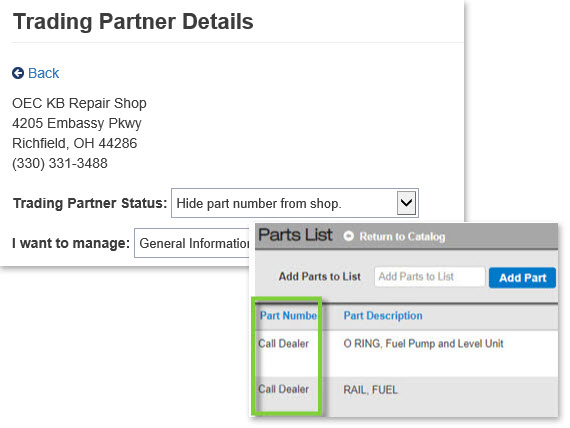This screenshot has height=428, width=570.
Task: Click the blue Back arrow icon
Action: pos(18,73)
